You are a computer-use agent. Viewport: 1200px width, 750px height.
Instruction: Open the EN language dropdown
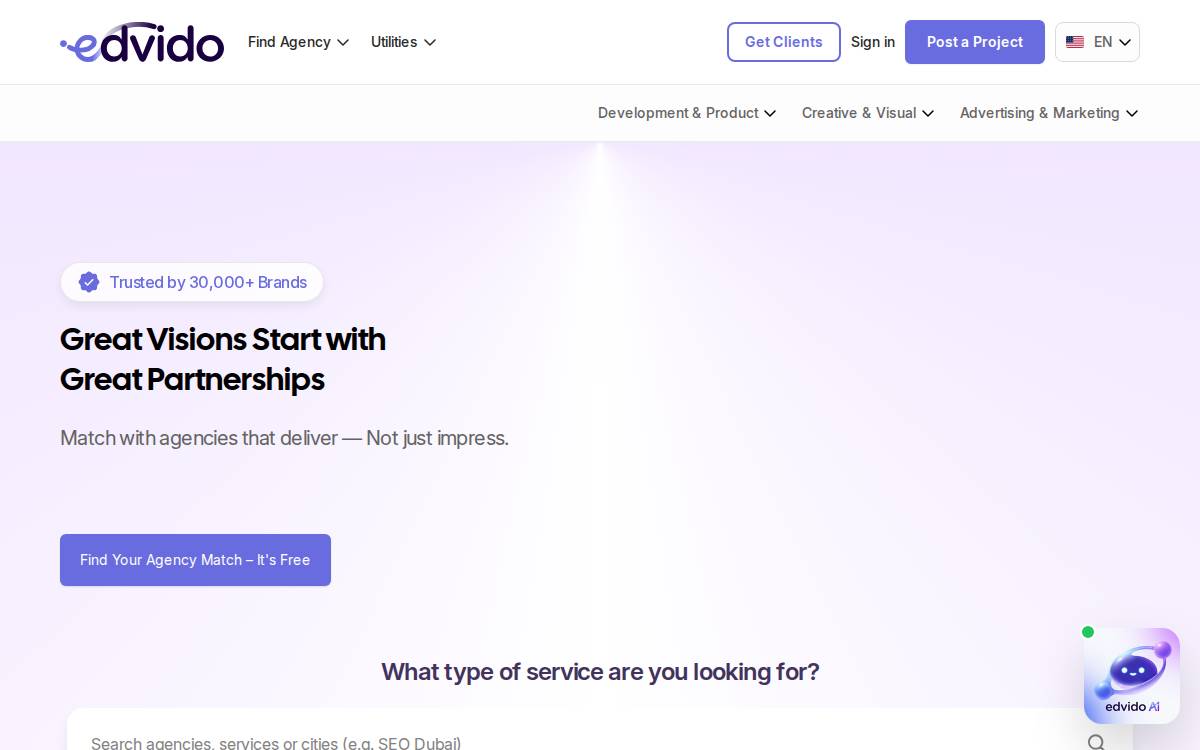click(x=1097, y=42)
